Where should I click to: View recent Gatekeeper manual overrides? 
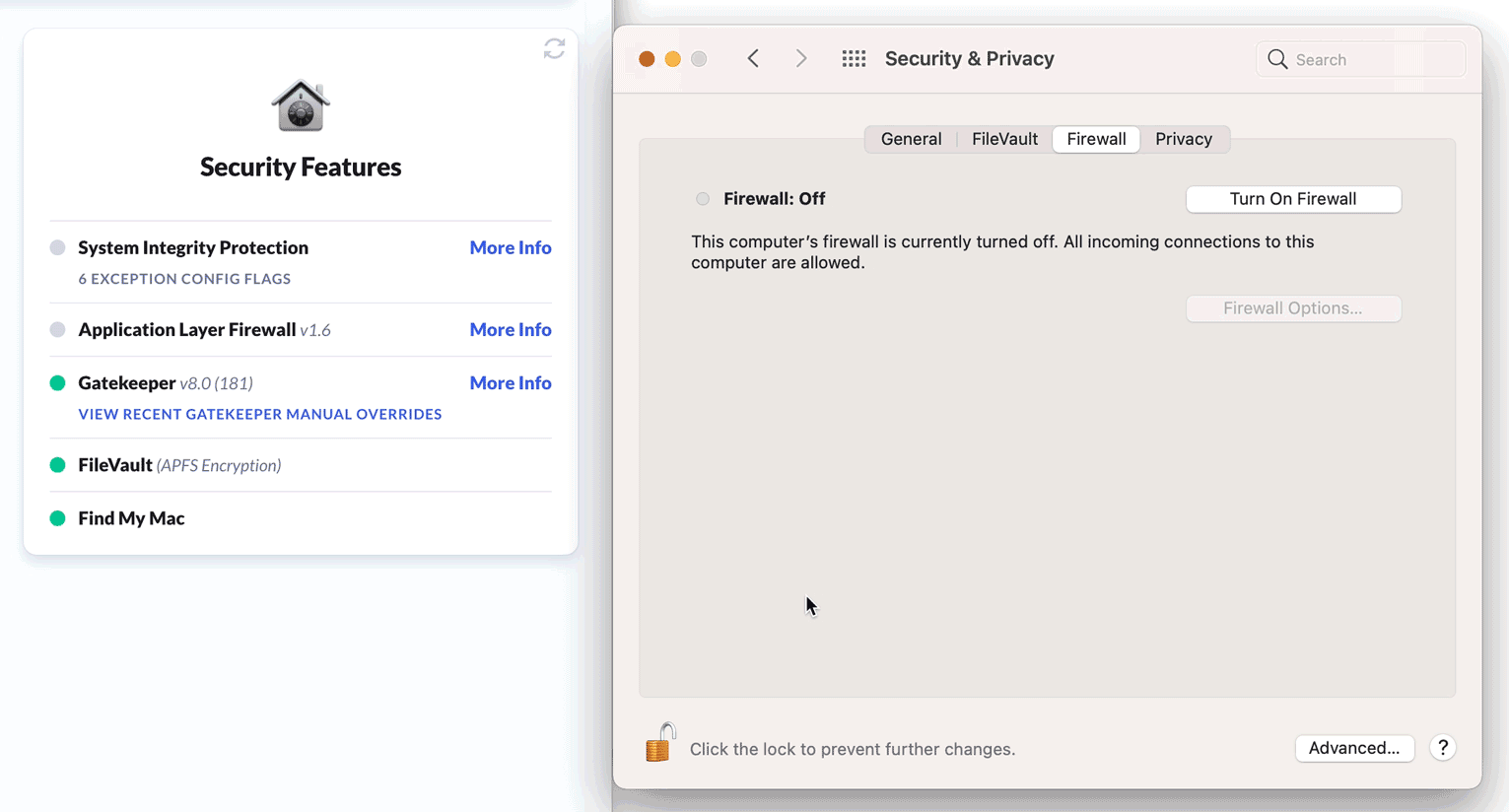pyautogui.click(x=260, y=414)
